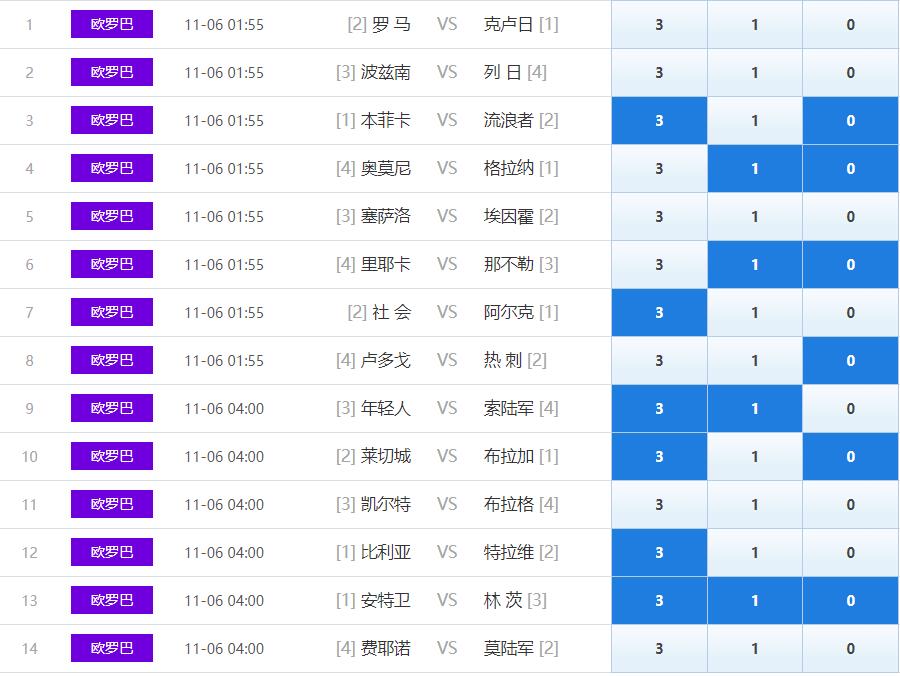The image size is (900, 676).
Task: Deselect 3 for 社会 vs 阿尔克
Action: 659,312
